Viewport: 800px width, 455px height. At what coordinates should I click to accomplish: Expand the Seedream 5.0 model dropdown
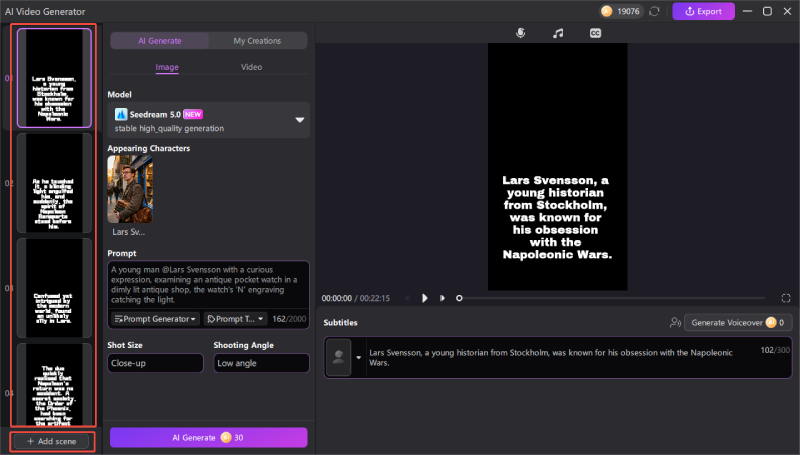point(299,120)
